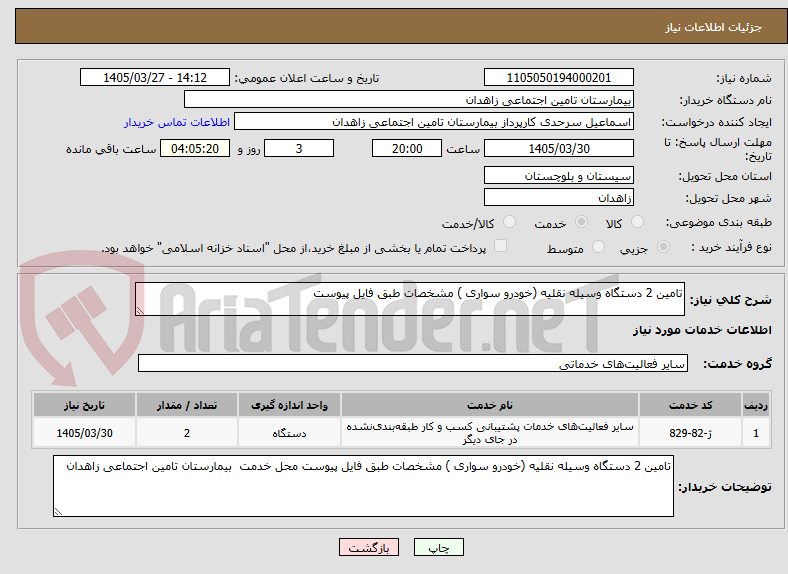
Task: Select the متوسط purchase type radio
Action: point(598,246)
